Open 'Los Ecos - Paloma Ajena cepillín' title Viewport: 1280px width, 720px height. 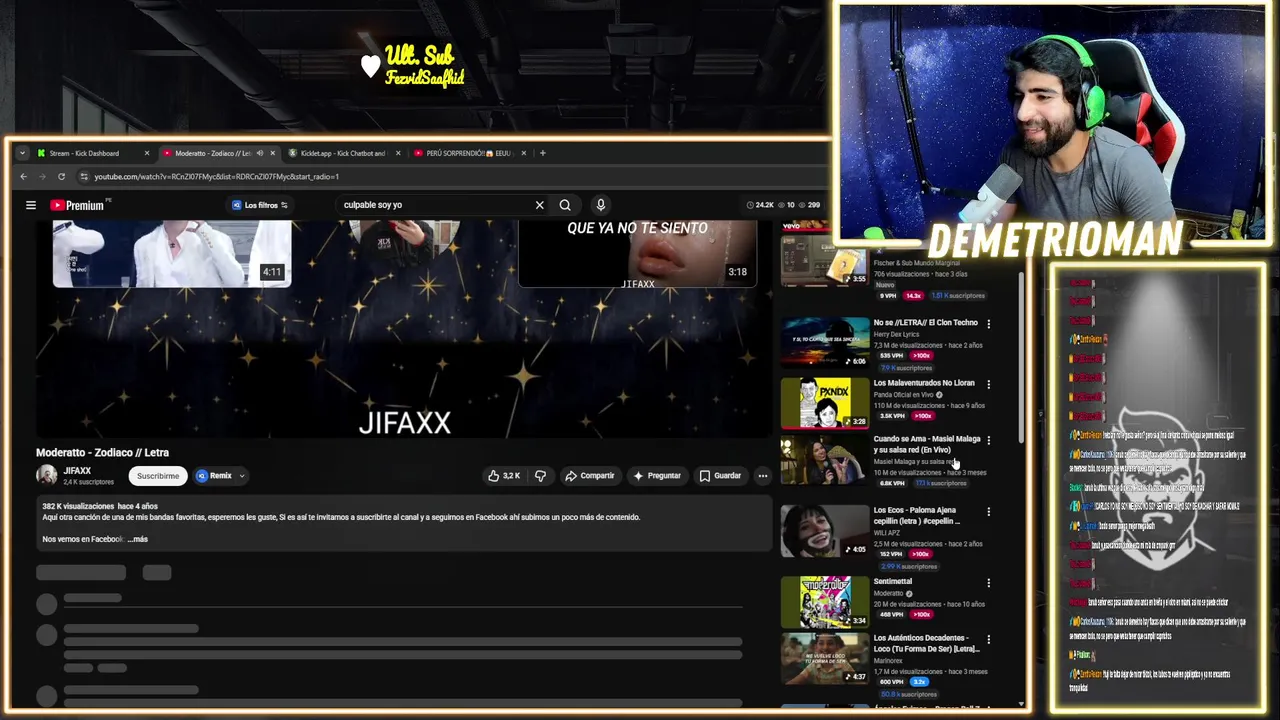tap(916, 516)
